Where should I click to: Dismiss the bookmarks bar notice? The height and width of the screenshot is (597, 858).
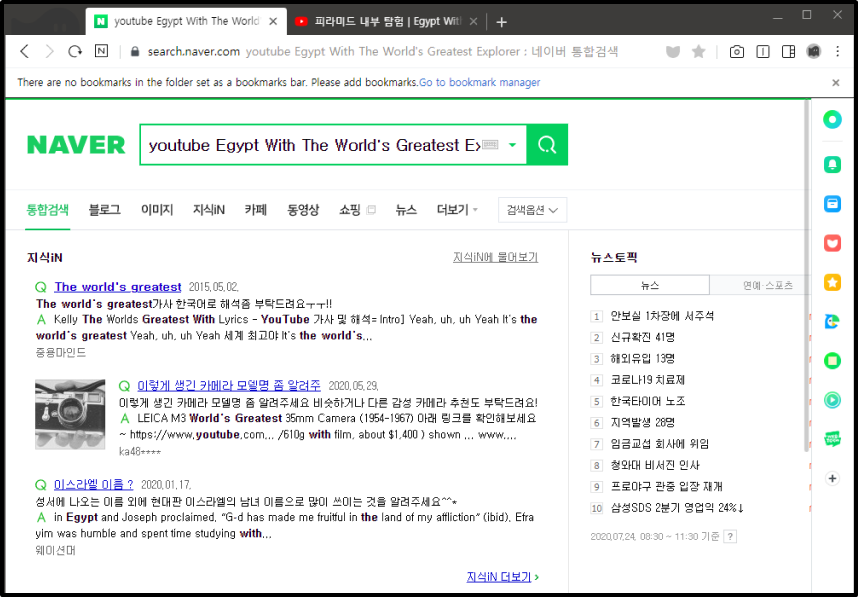point(836,83)
